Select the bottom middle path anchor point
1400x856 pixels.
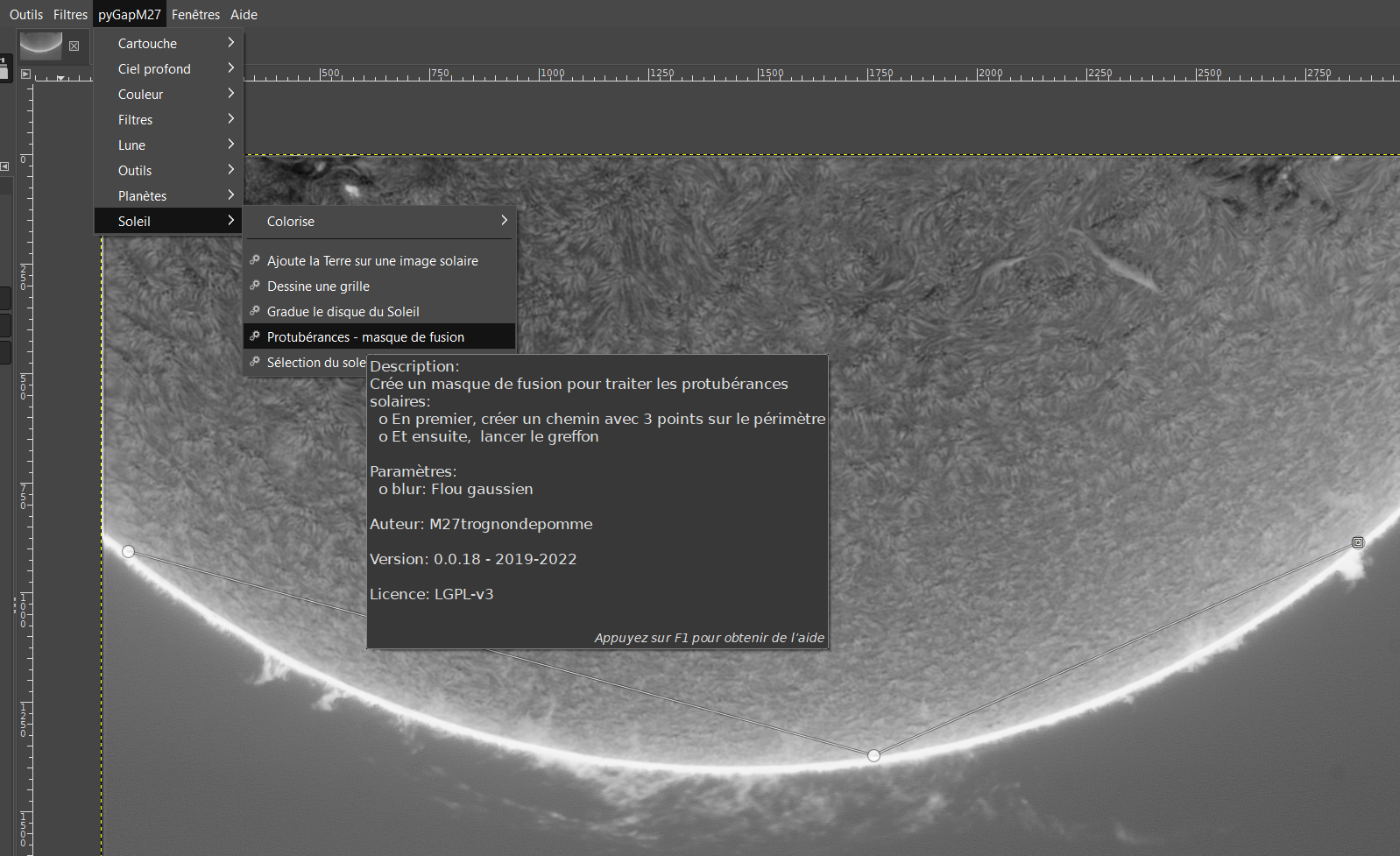873,755
